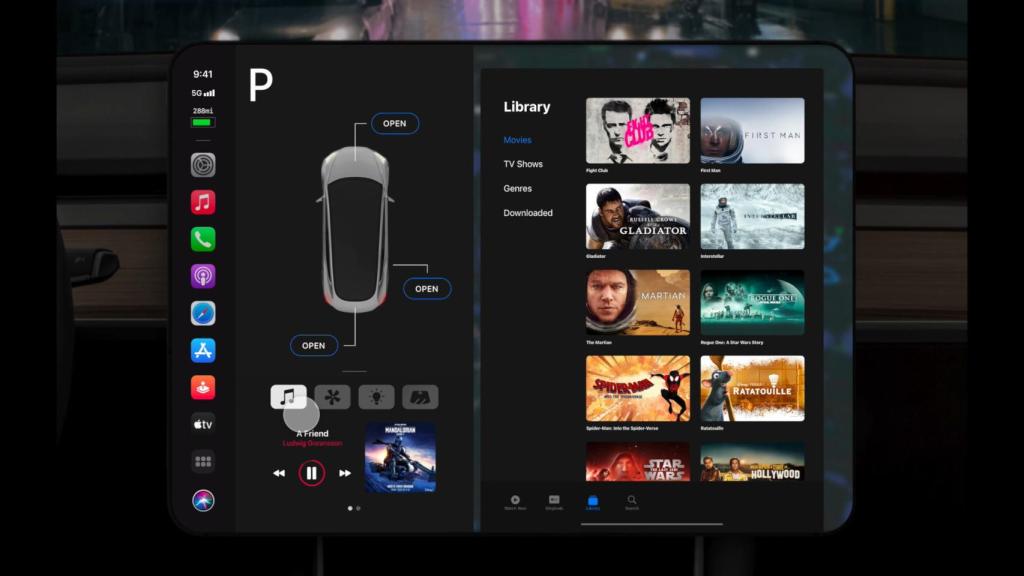Select the music quick-control toggle
This screenshot has width=1024, height=576.
pos(289,396)
